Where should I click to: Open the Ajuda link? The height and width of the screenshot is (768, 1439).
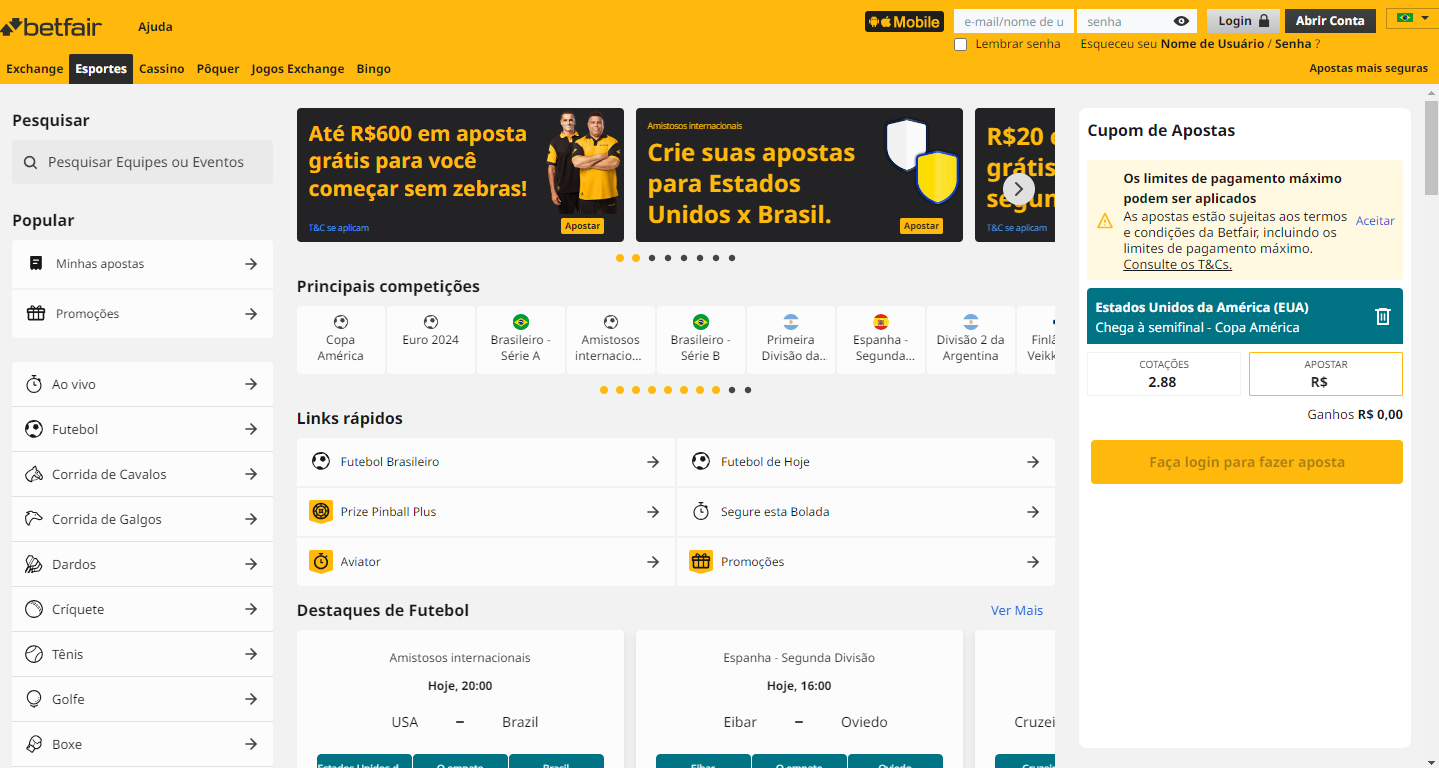pos(155,27)
